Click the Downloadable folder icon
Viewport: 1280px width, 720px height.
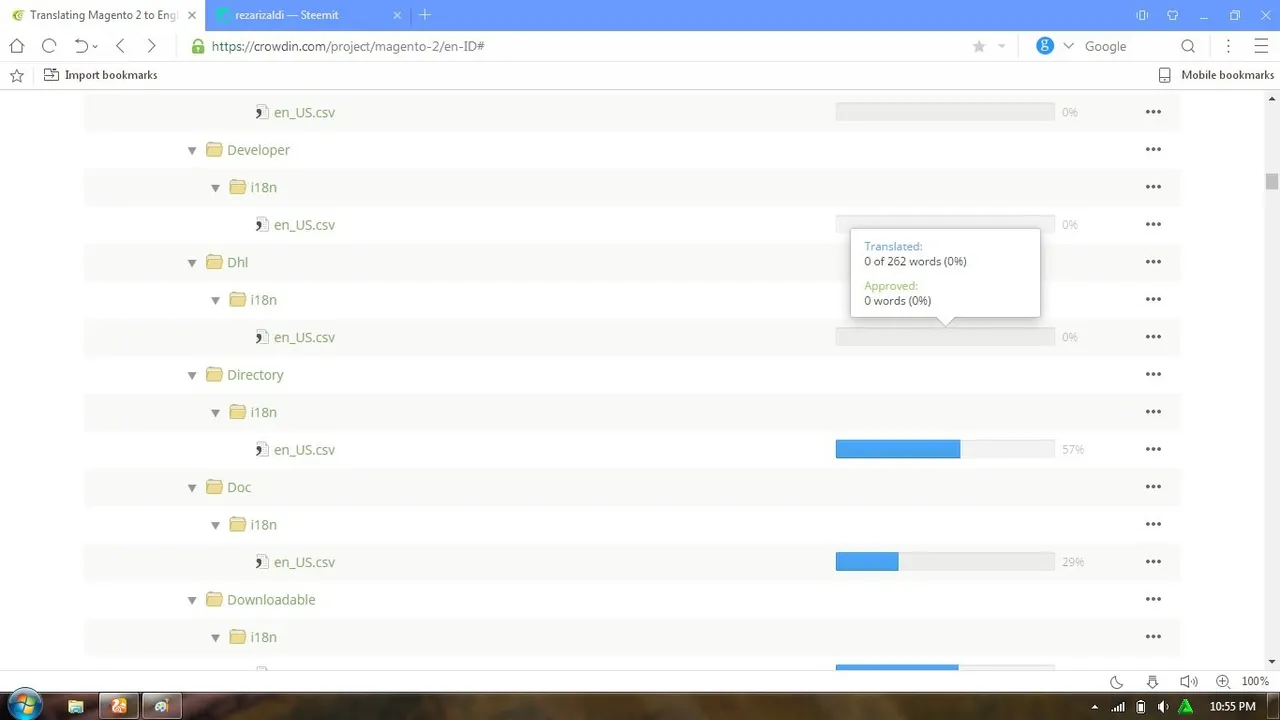coord(214,600)
